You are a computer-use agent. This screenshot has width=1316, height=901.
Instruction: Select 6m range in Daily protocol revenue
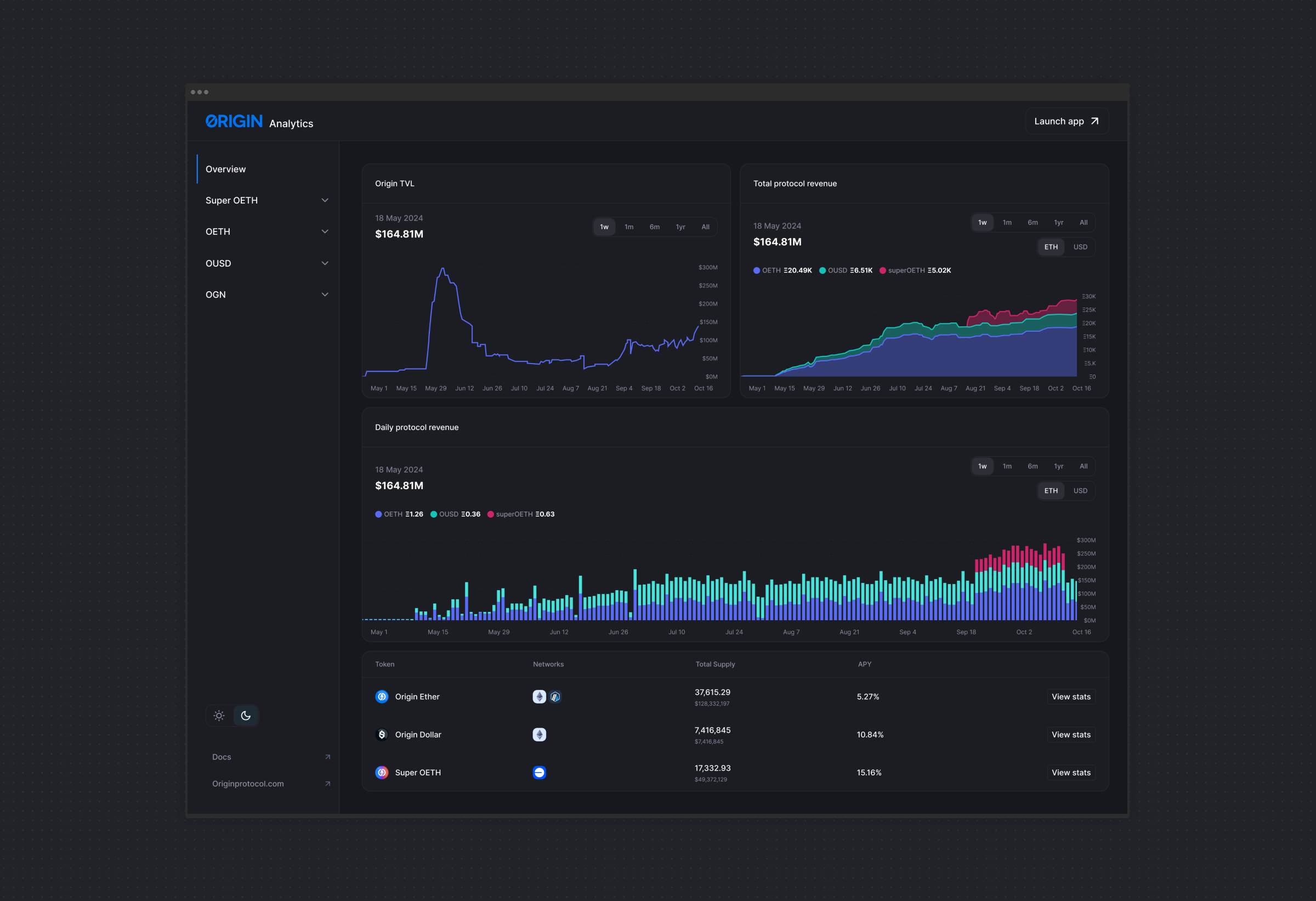coord(1033,467)
